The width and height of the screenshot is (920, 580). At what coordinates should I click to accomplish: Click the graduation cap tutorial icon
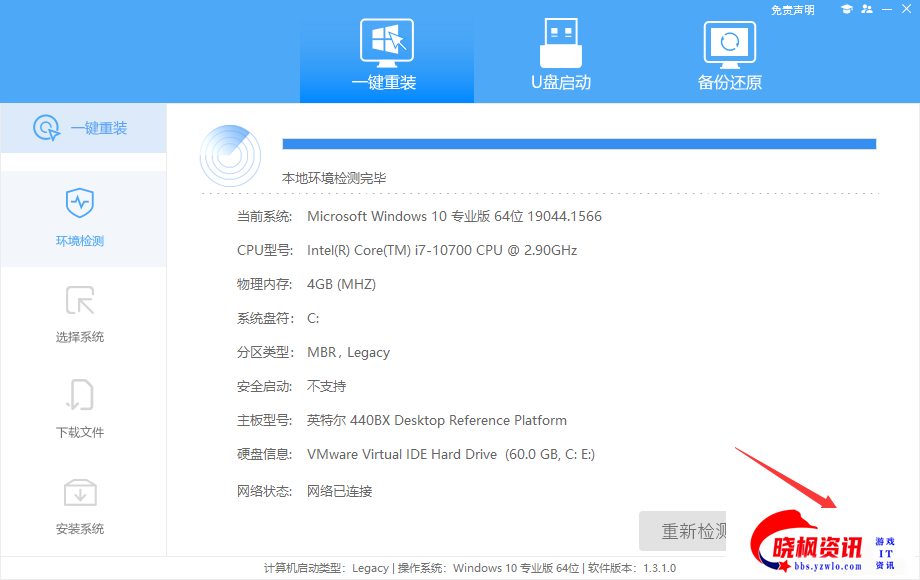point(846,9)
